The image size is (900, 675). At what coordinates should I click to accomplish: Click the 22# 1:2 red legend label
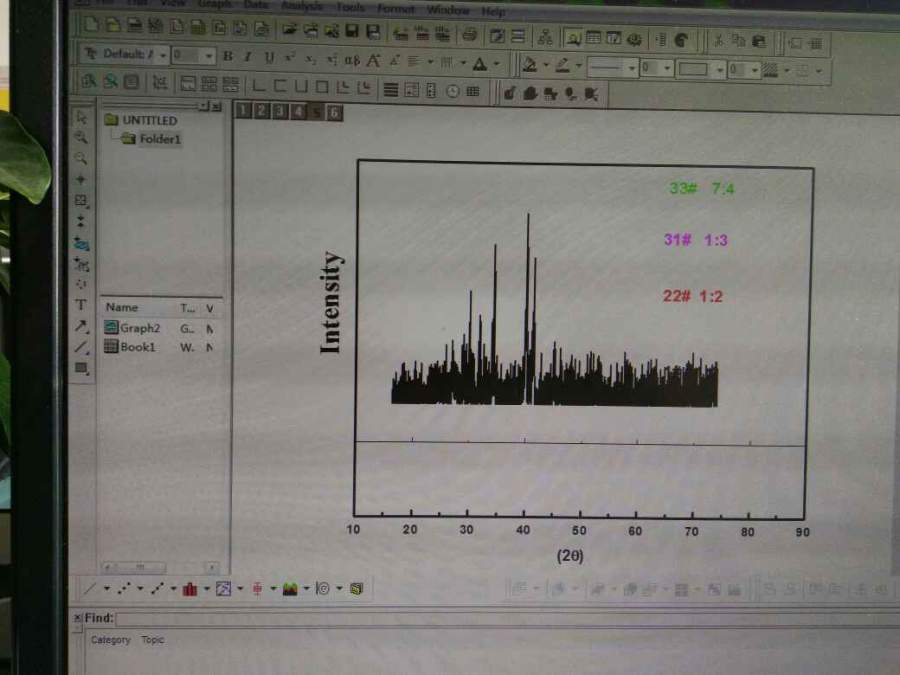[693, 296]
